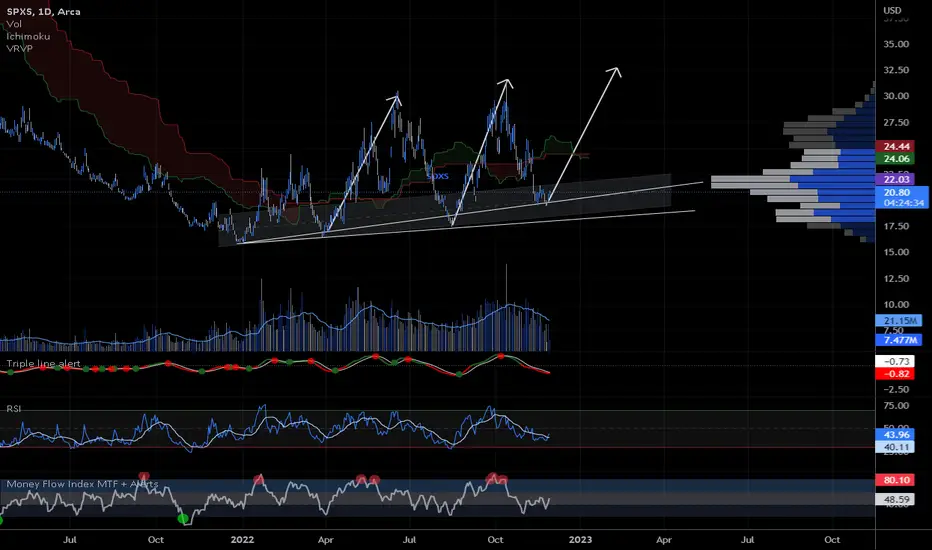Viewport: 932px width, 550px height.
Task: Click the Triple line alert pane label
Action: click(x=43, y=363)
